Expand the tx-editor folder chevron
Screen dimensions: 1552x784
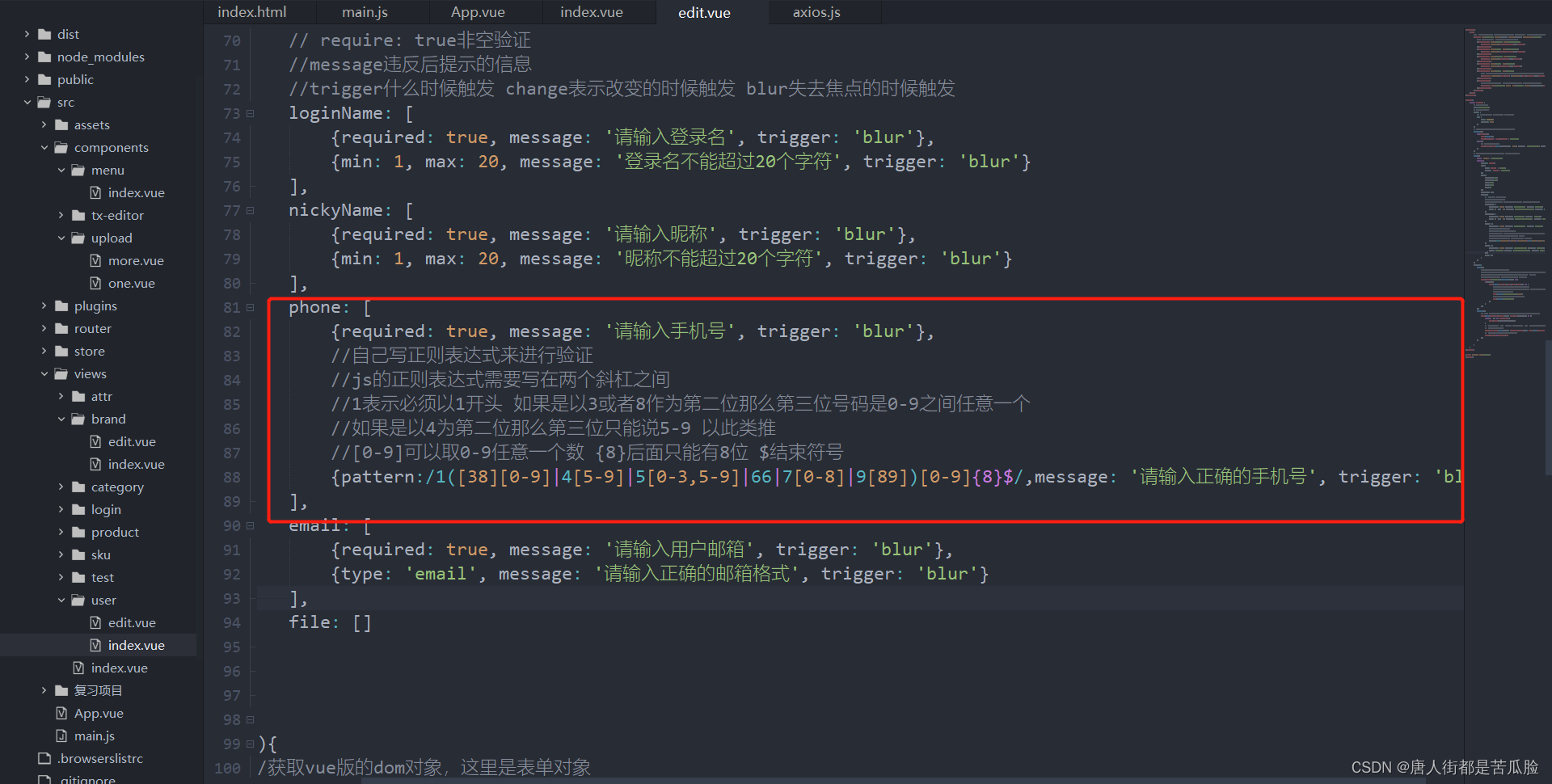(x=61, y=215)
